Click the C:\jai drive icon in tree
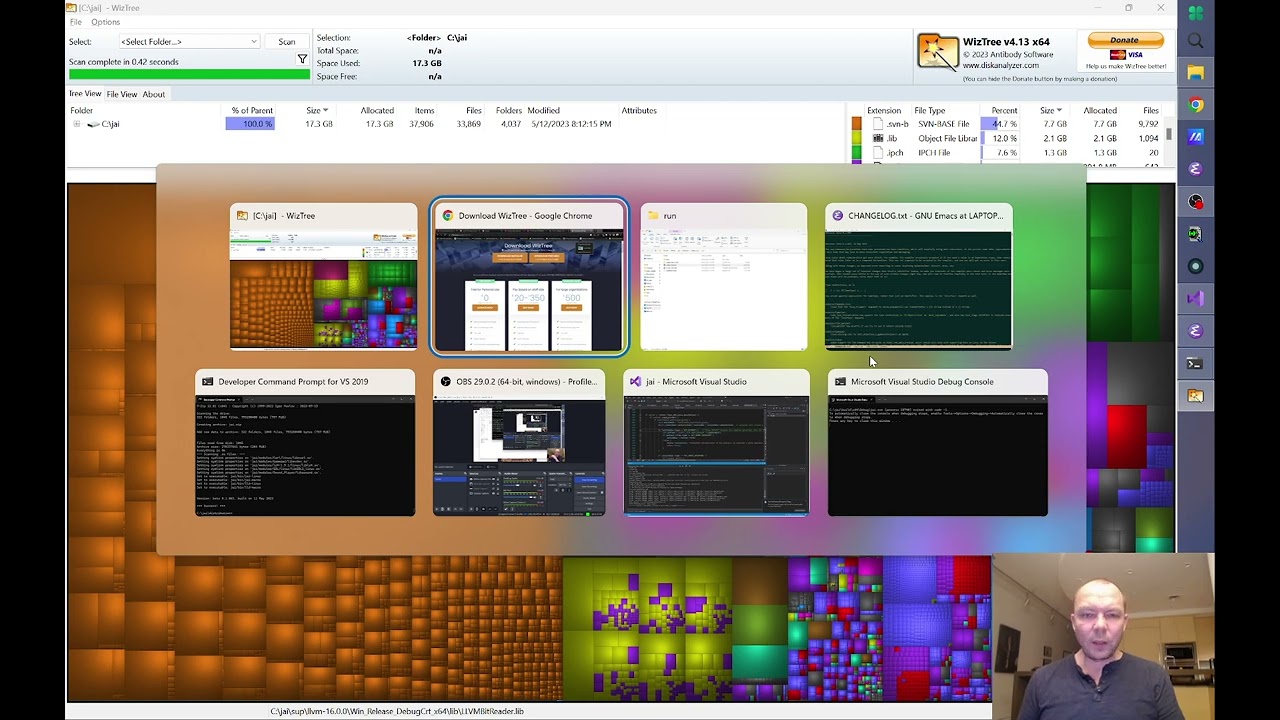 (93, 124)
